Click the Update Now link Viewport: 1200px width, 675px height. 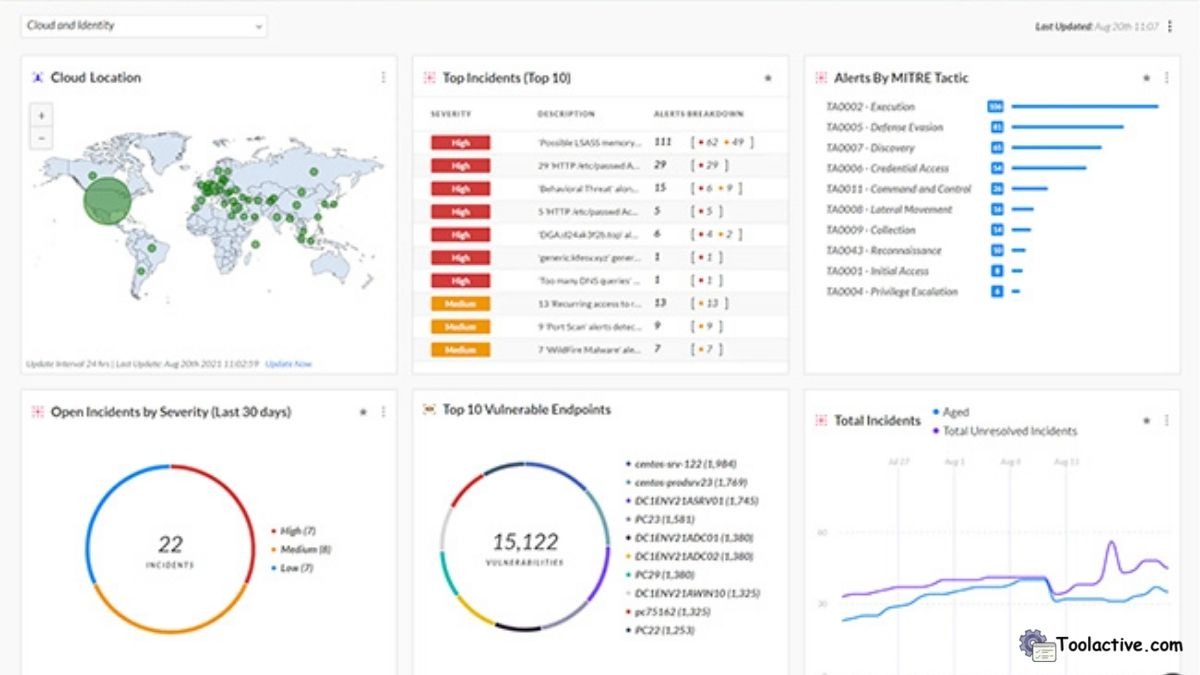point(288,364)
